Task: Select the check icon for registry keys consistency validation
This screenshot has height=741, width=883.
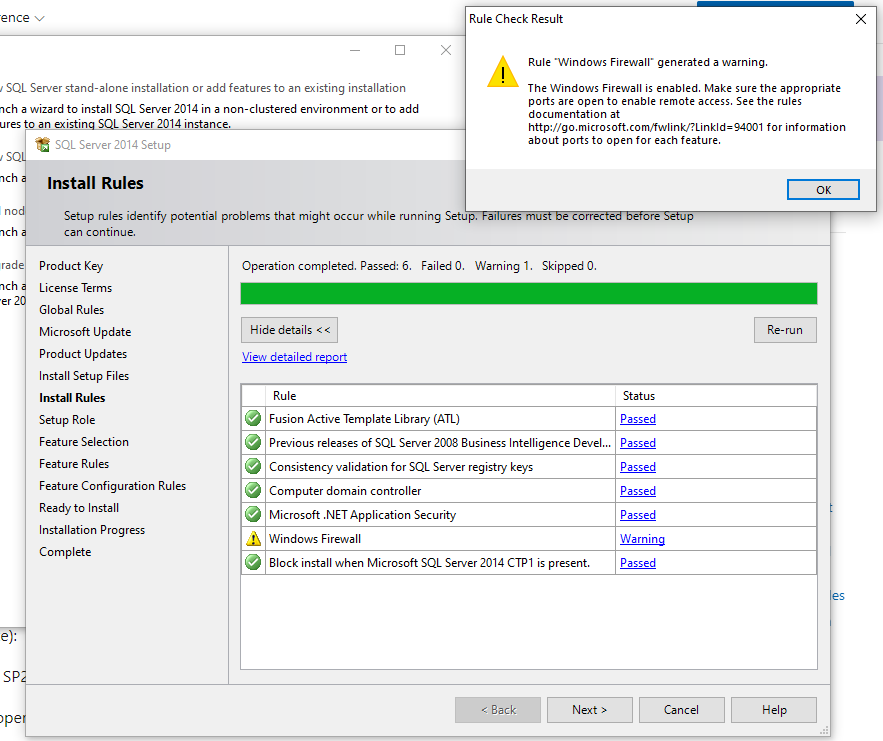Action: coord(252,466)
